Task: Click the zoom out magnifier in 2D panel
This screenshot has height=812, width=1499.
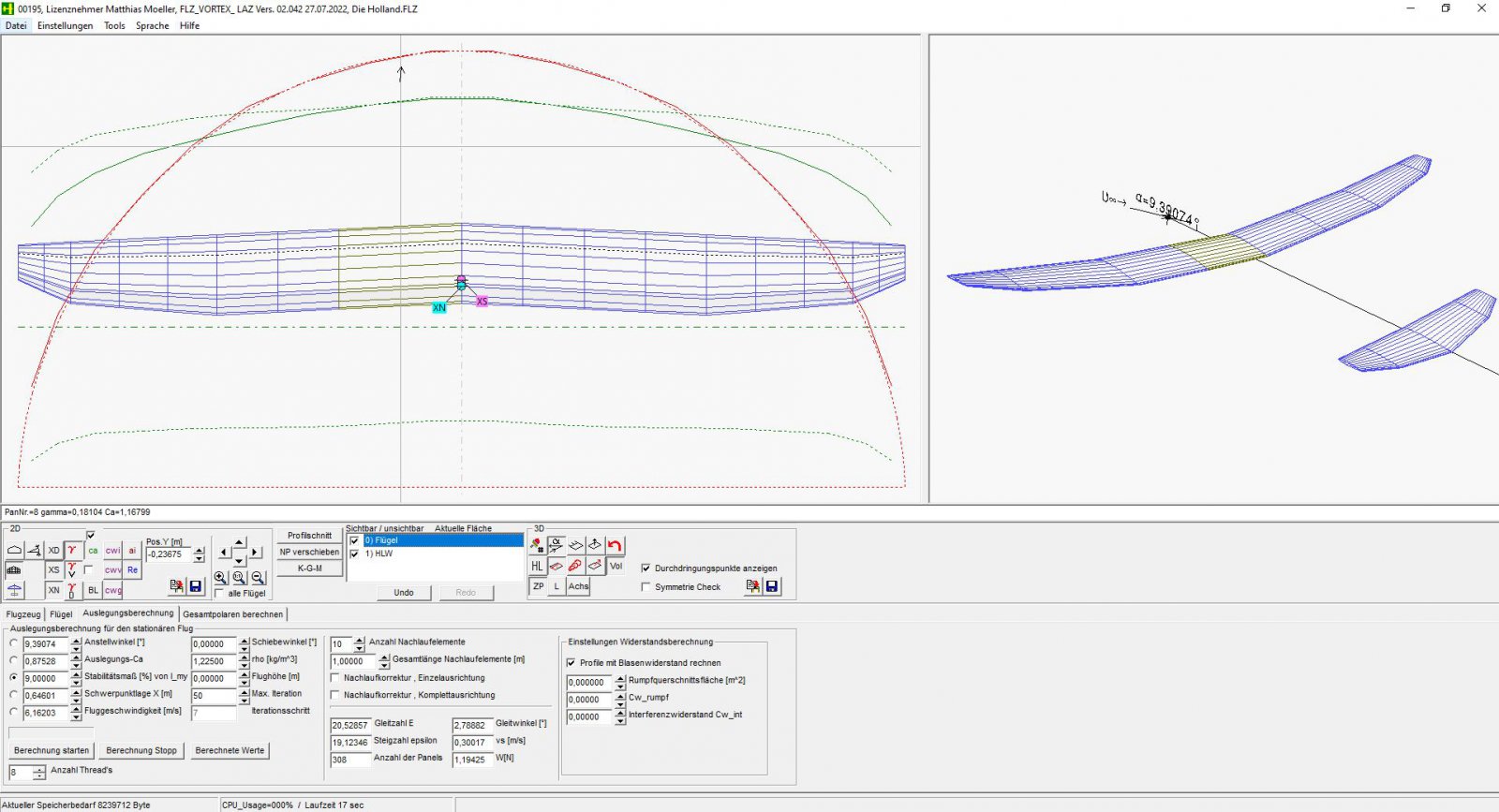Action: 259,578
